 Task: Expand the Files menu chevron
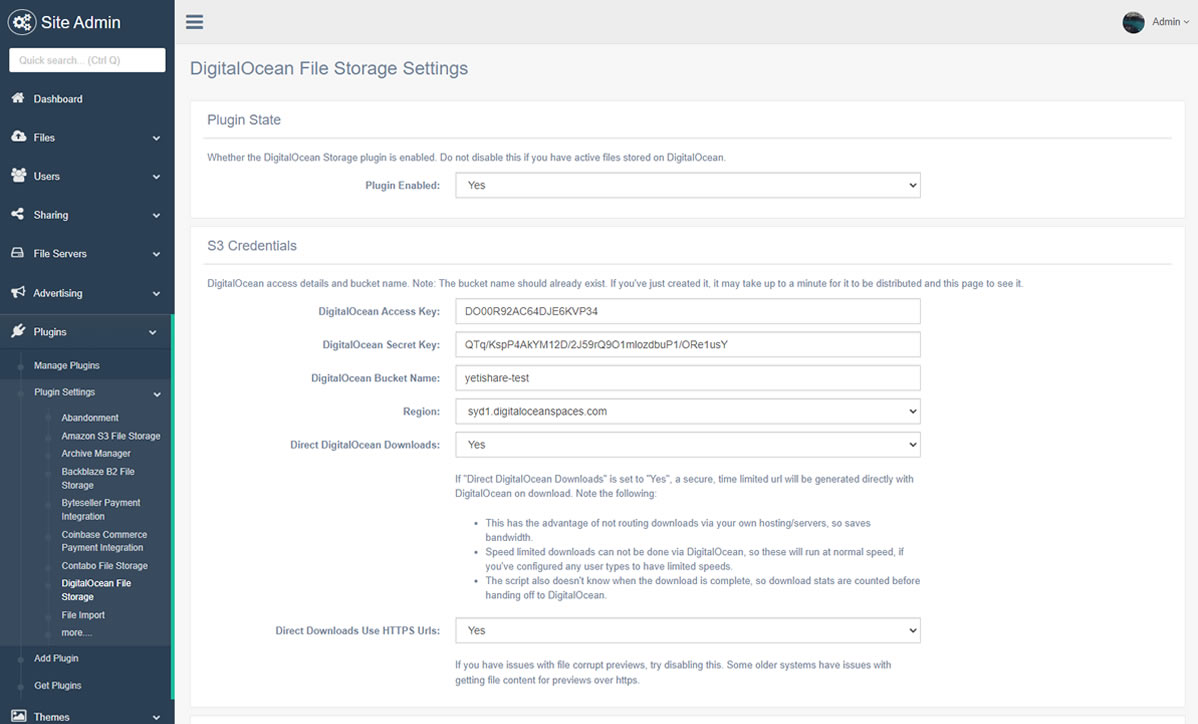tap(156, 138)
